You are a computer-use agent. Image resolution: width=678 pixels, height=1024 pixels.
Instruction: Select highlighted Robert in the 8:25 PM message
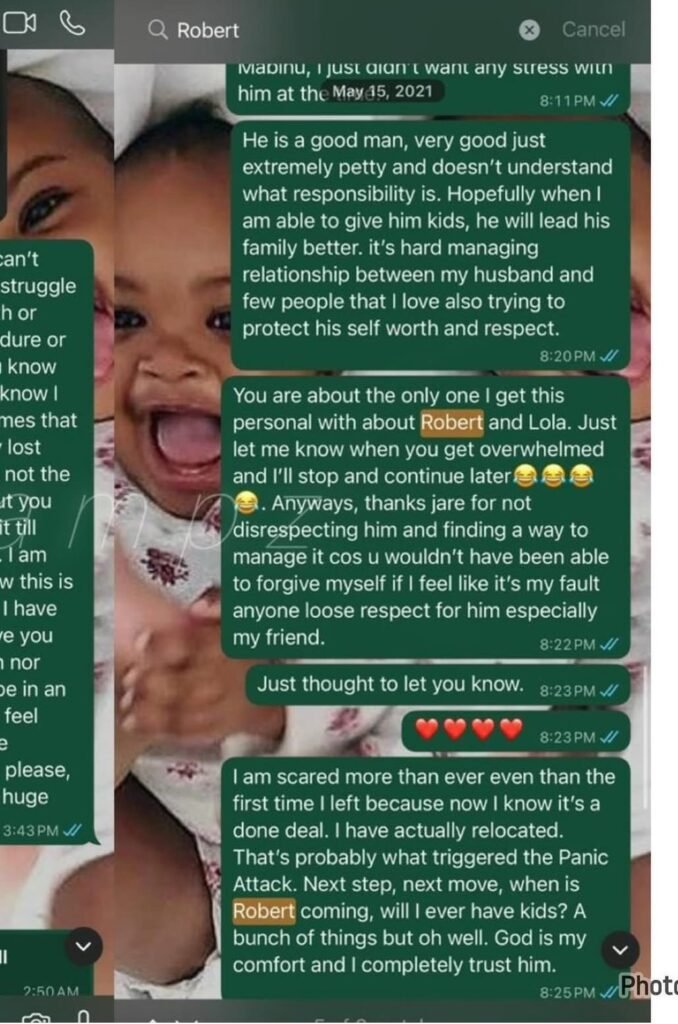[x=264, y=911]
